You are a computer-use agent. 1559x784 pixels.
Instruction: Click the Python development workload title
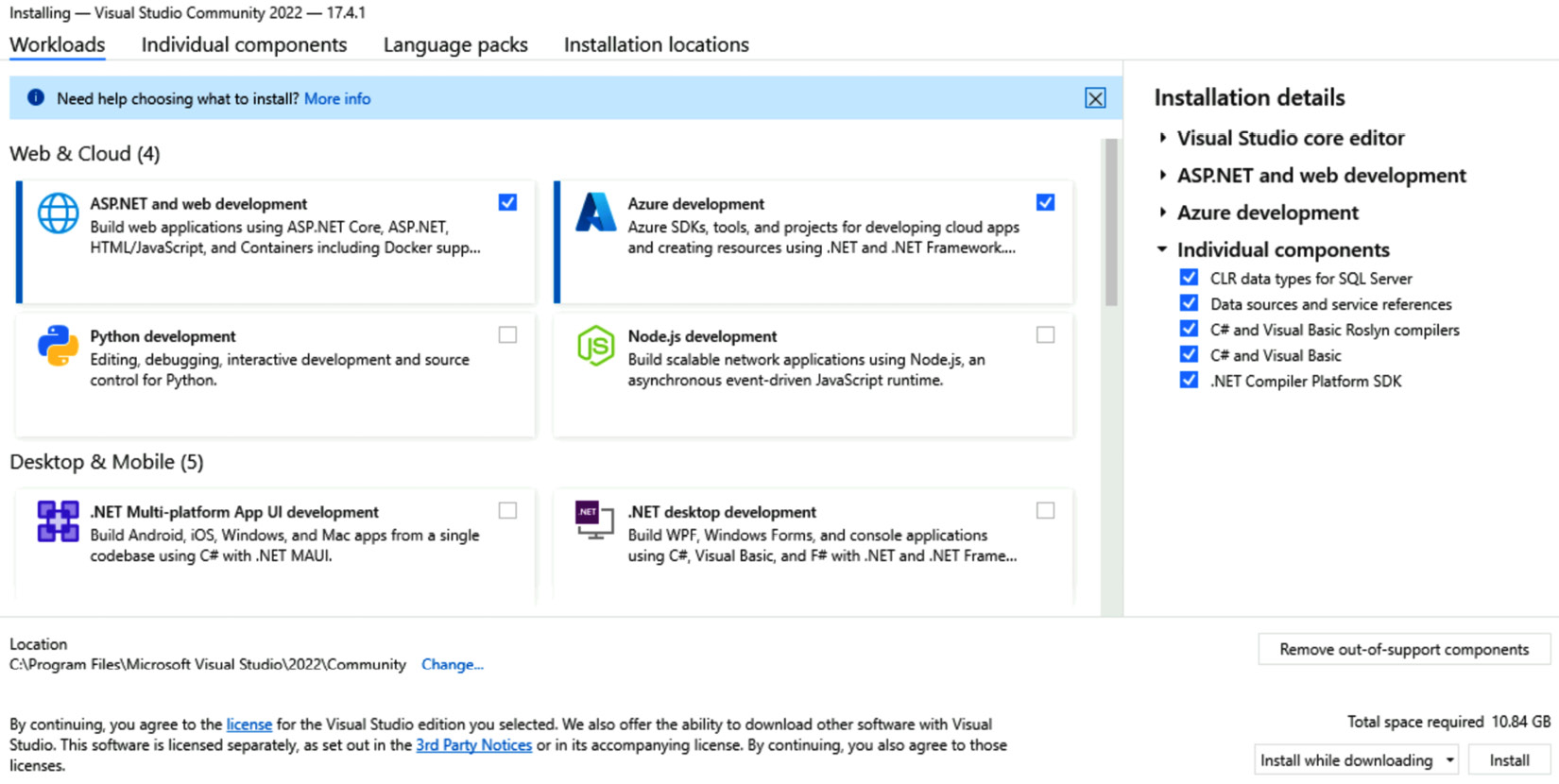point(163,336)
